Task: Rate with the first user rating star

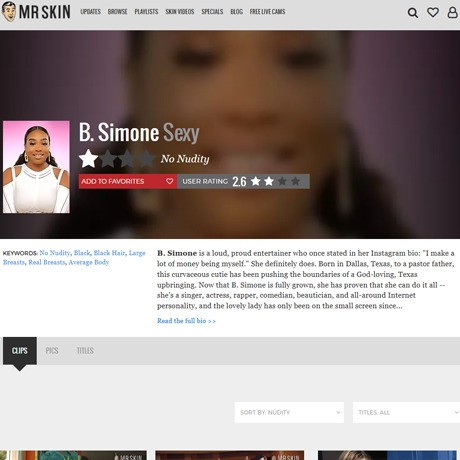Action: pyautogui.click(x=256, y=181)
